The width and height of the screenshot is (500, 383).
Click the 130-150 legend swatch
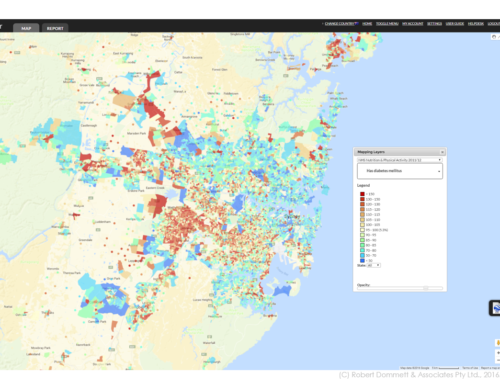[x=362, y=199]
